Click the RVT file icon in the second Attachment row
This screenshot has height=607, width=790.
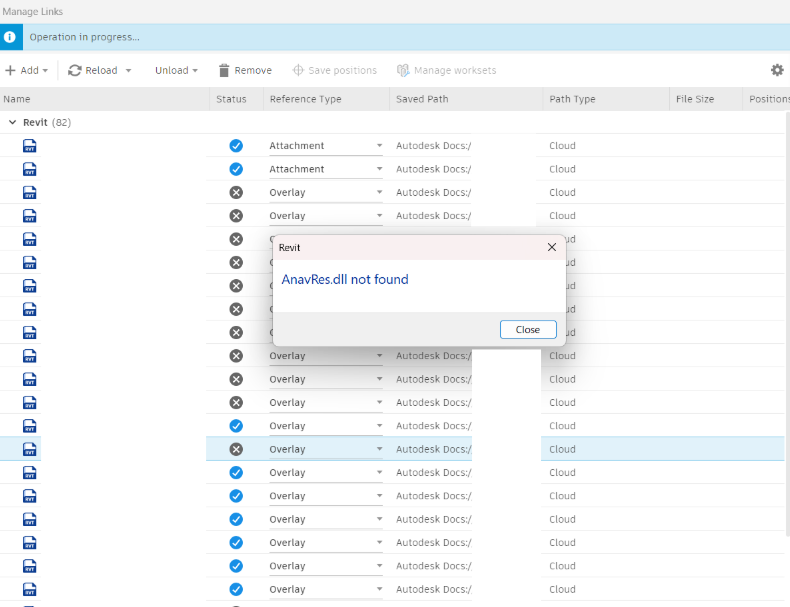coord(30,169)
